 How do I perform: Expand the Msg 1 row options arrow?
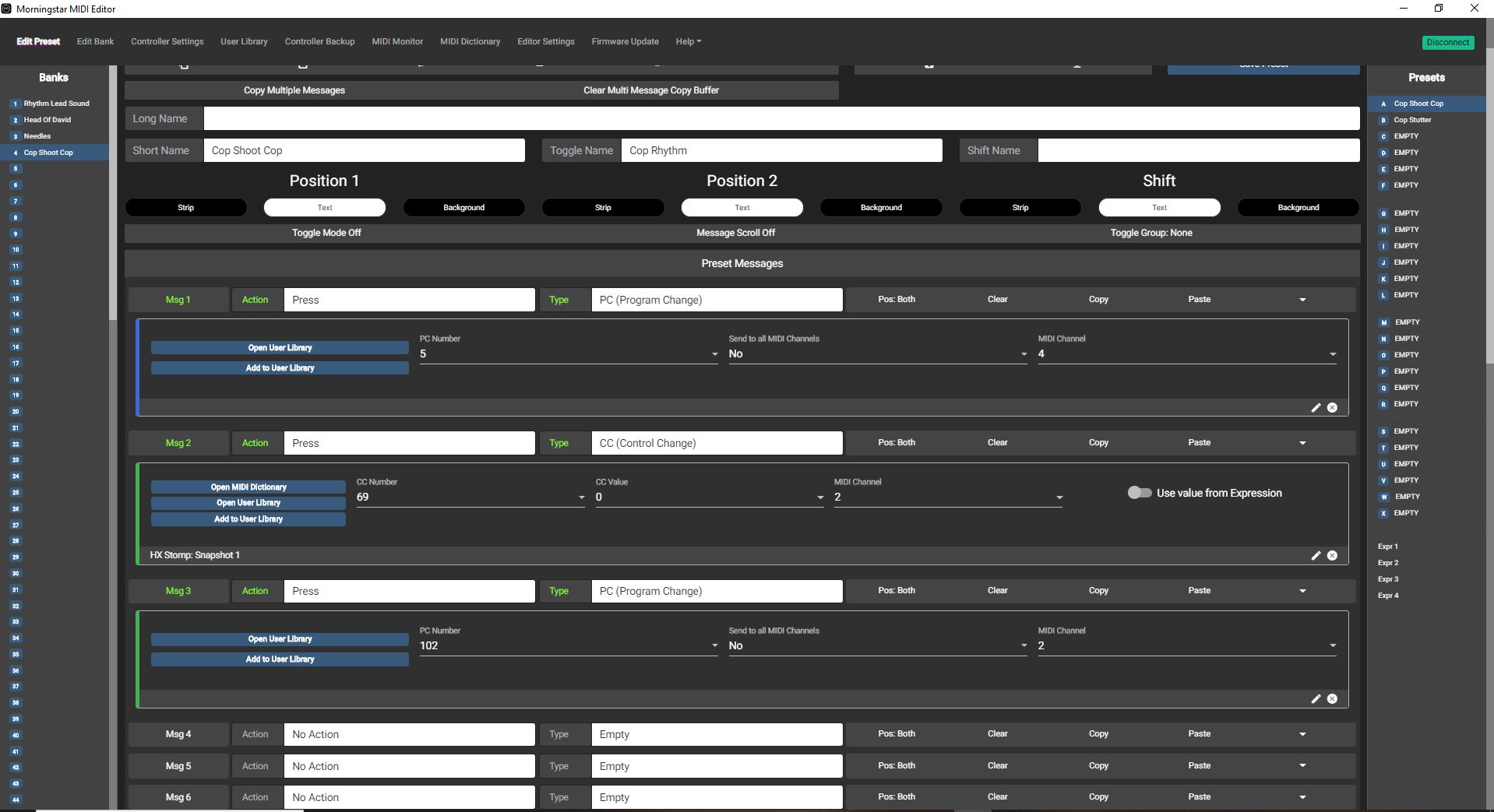tap(1302, 300)
